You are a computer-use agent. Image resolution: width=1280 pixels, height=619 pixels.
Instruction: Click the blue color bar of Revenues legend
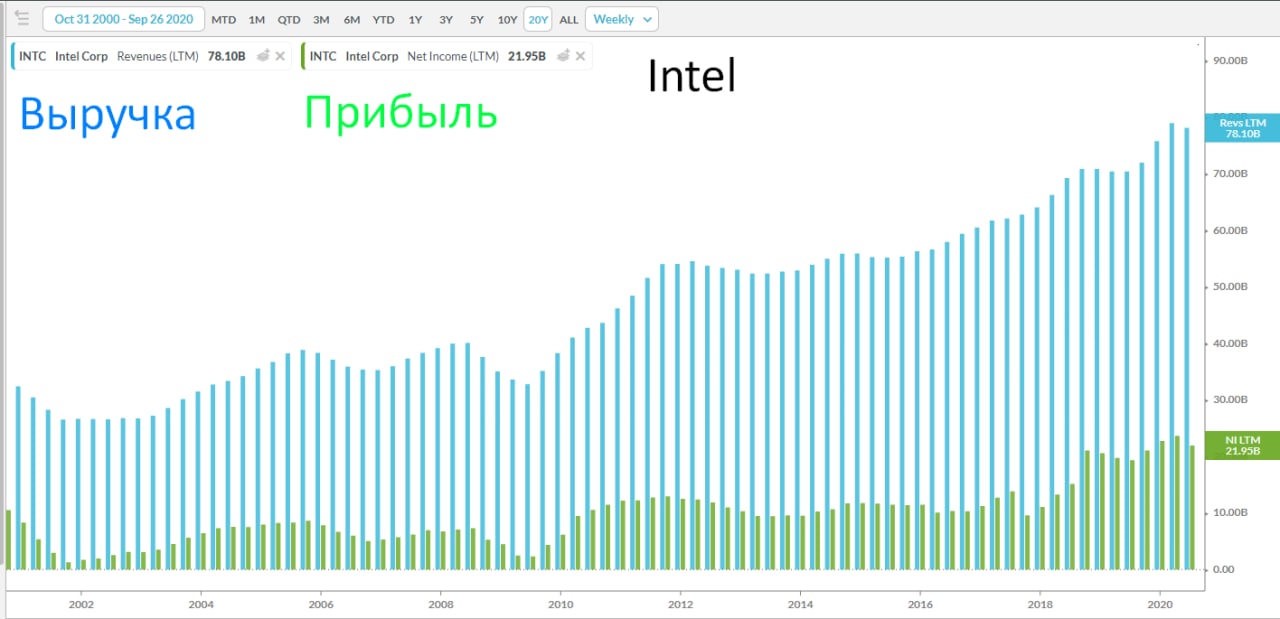click(13, 56)
